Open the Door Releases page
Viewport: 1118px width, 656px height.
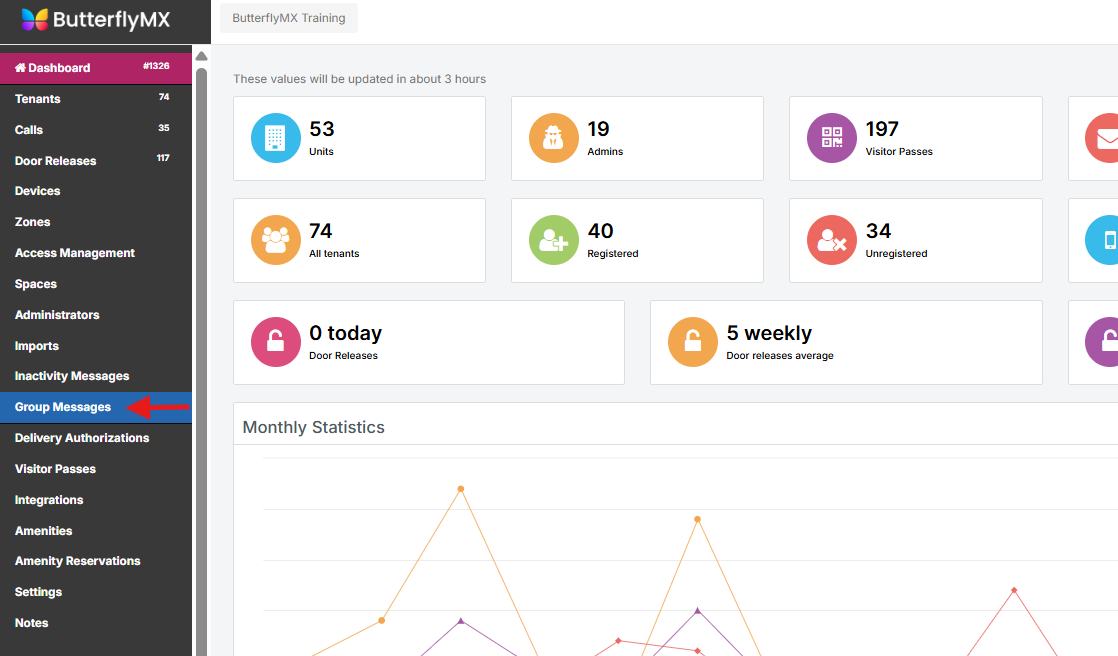56,161
